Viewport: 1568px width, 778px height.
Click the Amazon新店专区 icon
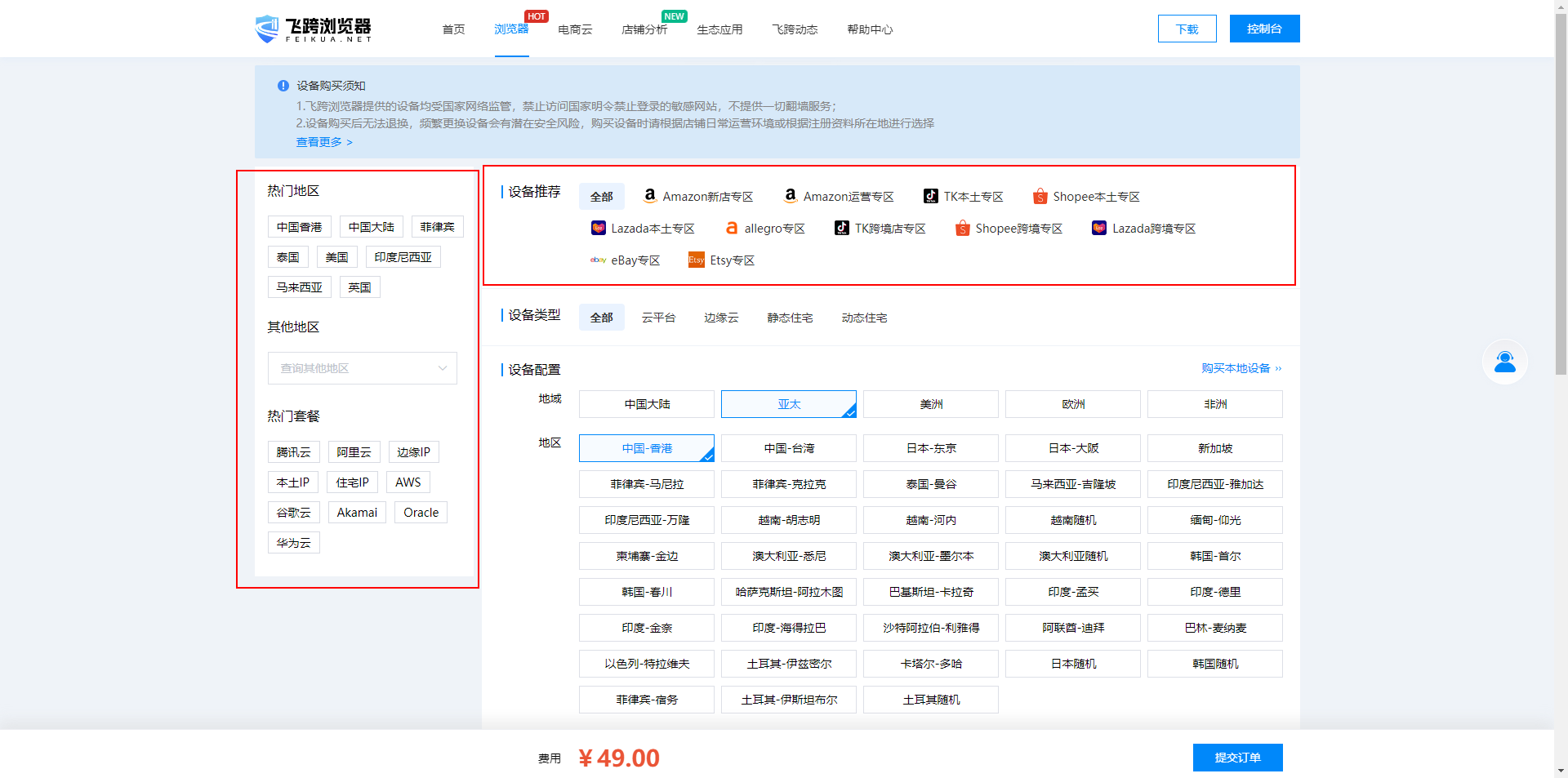click(x=650, y=196)
